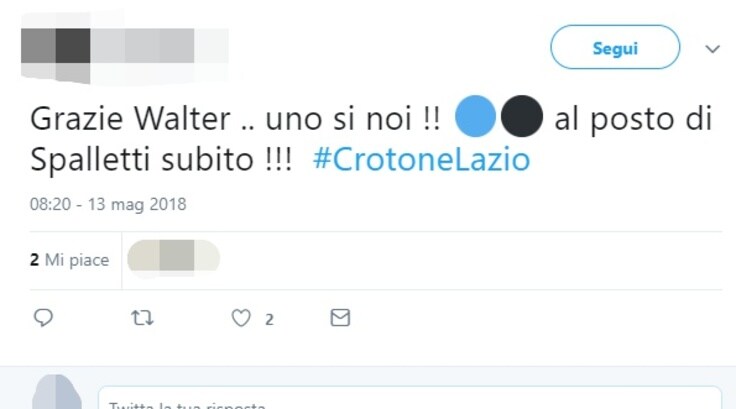Click the like count number 2

pos(269,319)
